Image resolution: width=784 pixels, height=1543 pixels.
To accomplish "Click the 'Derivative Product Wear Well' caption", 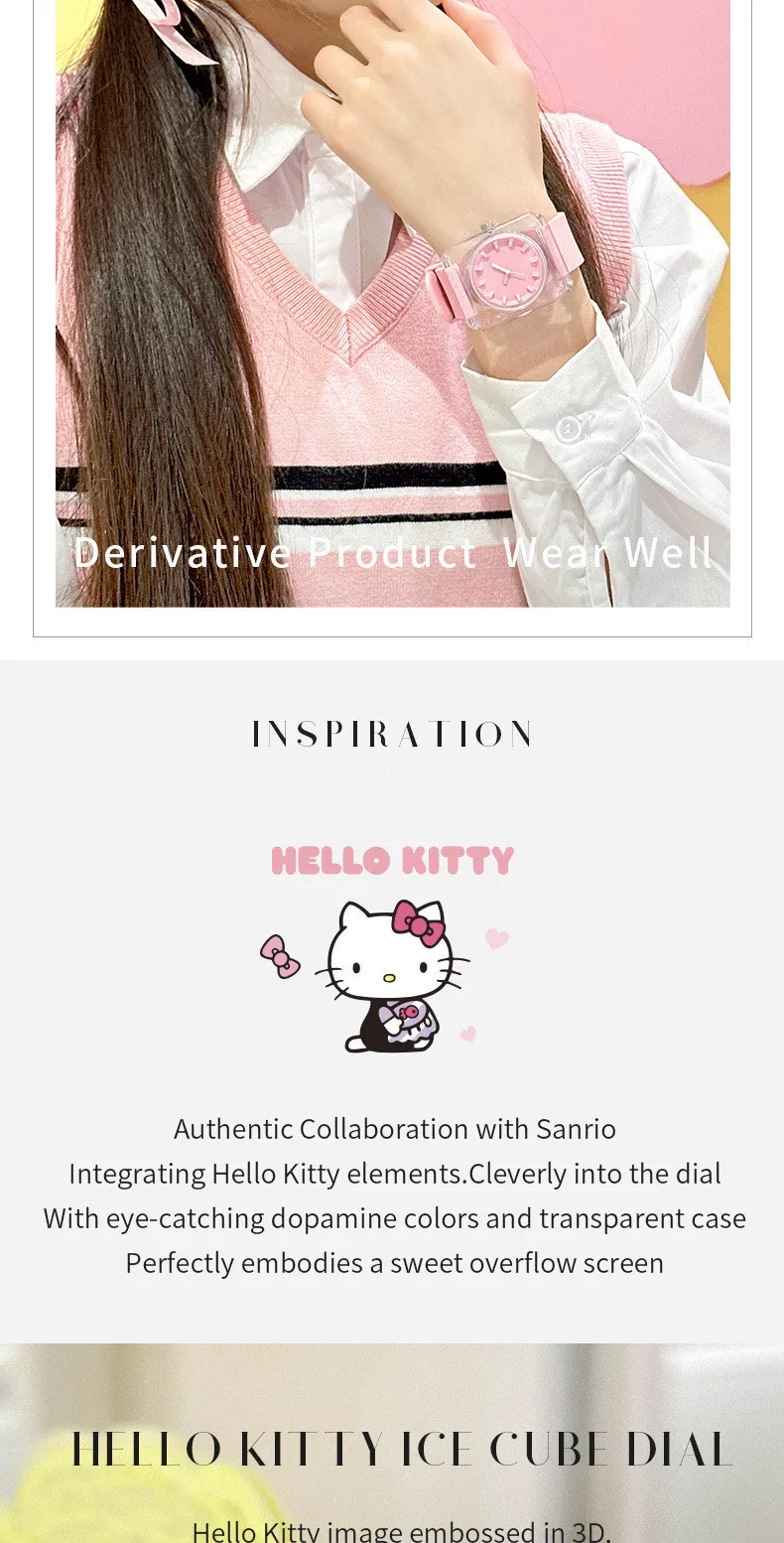I will 393,553.
